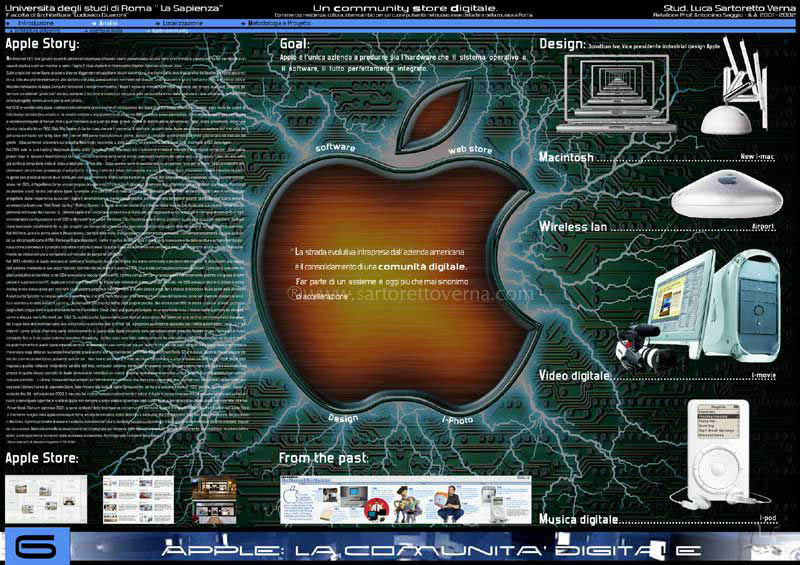Click the Apple logo in the past banner
Viewport: 800px width, 565px height.
click(x=291, y=496)
